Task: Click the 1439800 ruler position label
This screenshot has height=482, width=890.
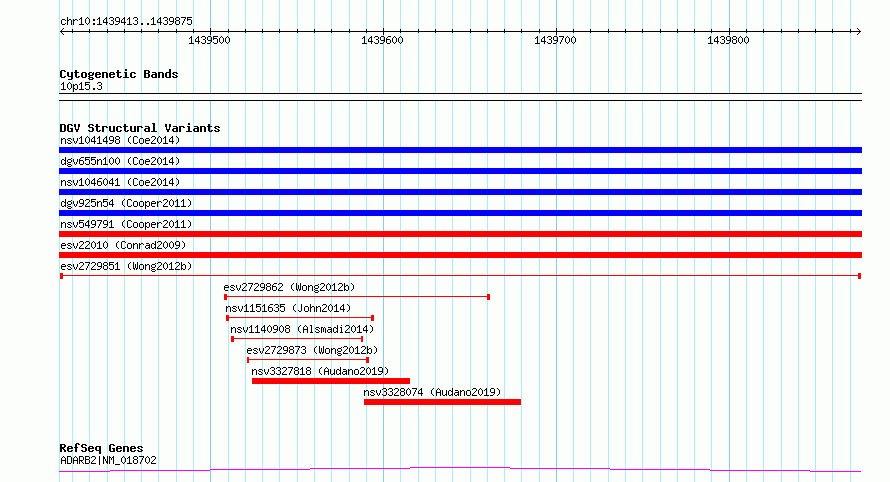Action: coord(728,40)
